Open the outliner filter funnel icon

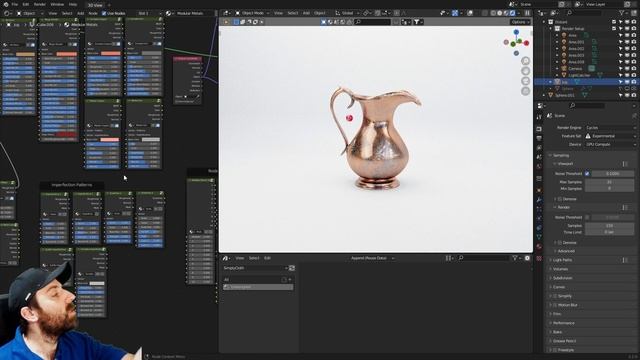point(622,13)
